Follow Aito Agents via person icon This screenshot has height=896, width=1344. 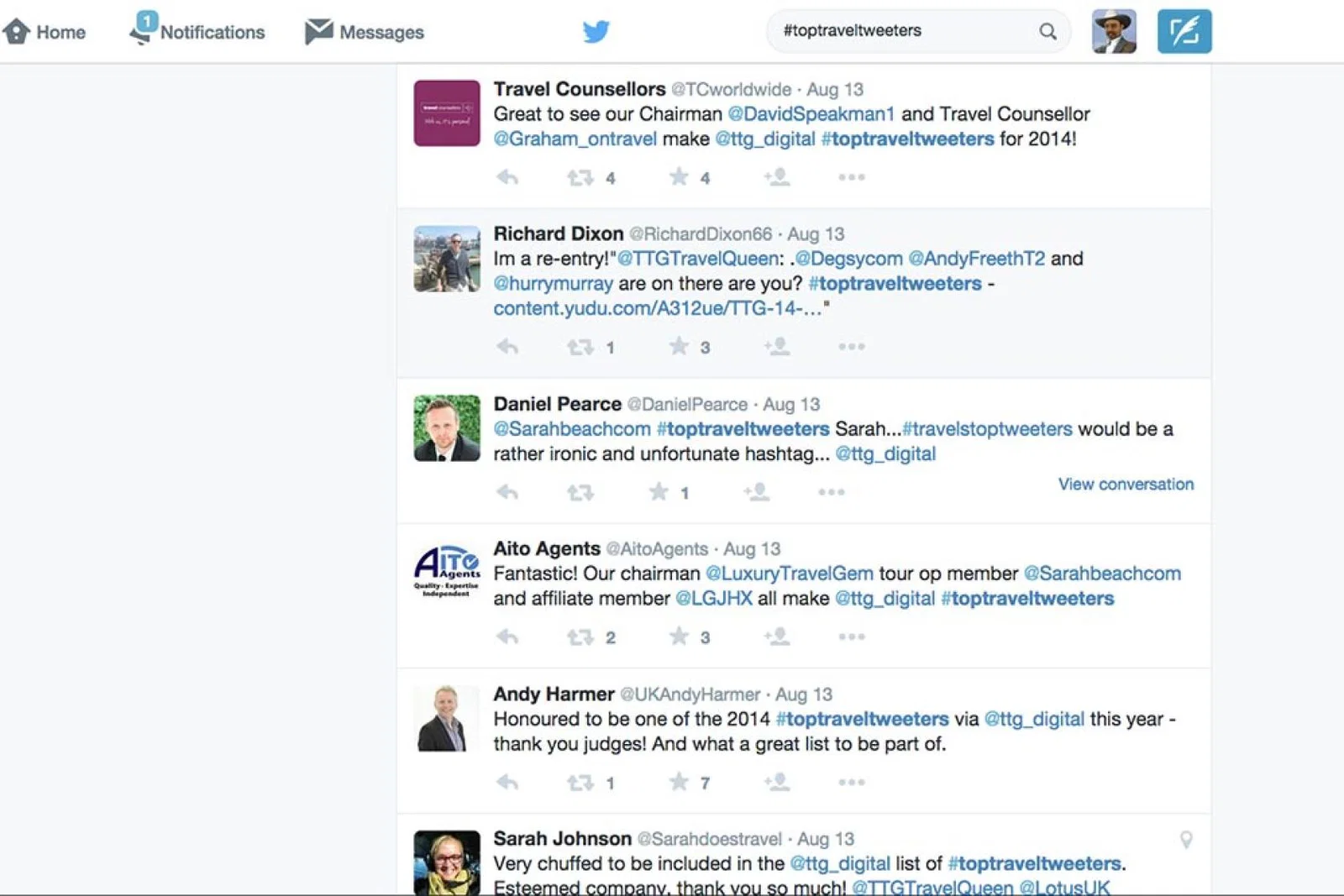[777, 637]
